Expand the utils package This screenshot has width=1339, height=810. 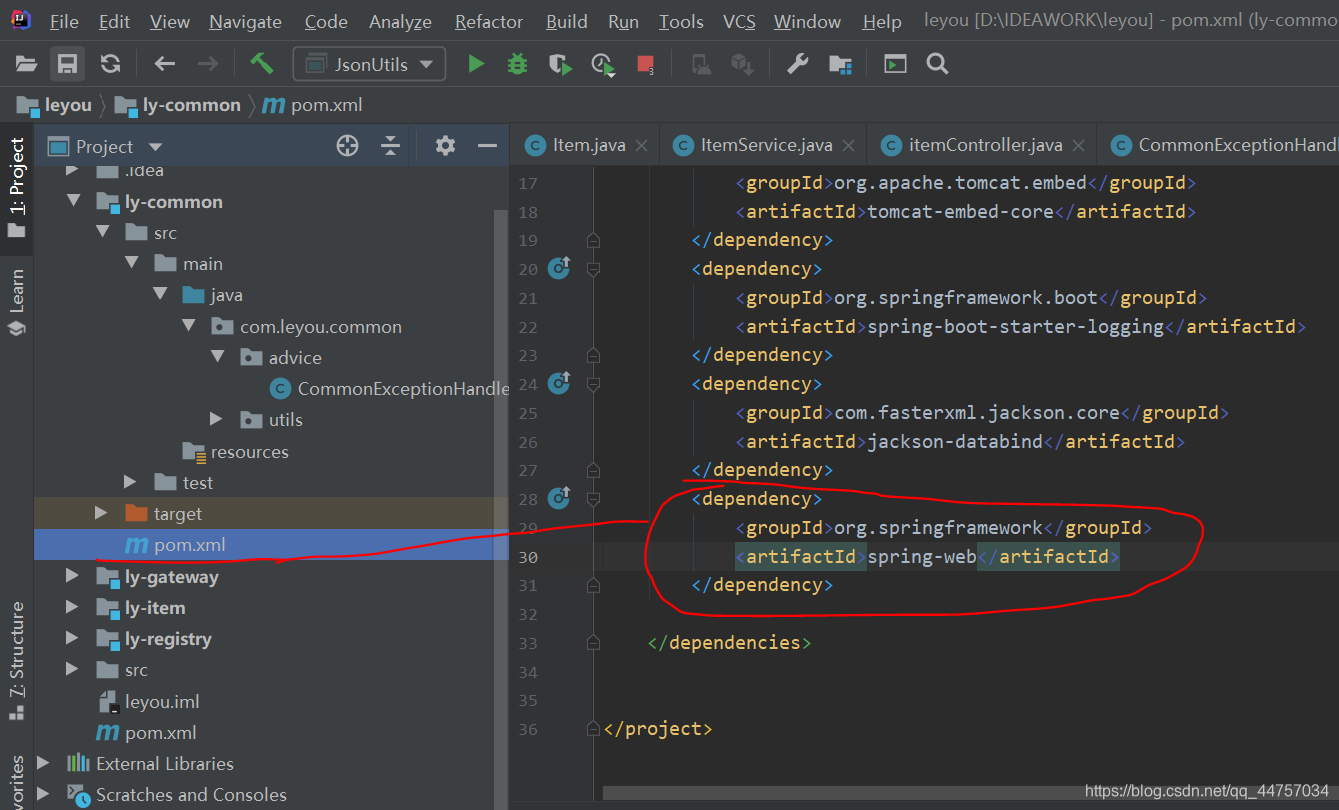[217, 420]
